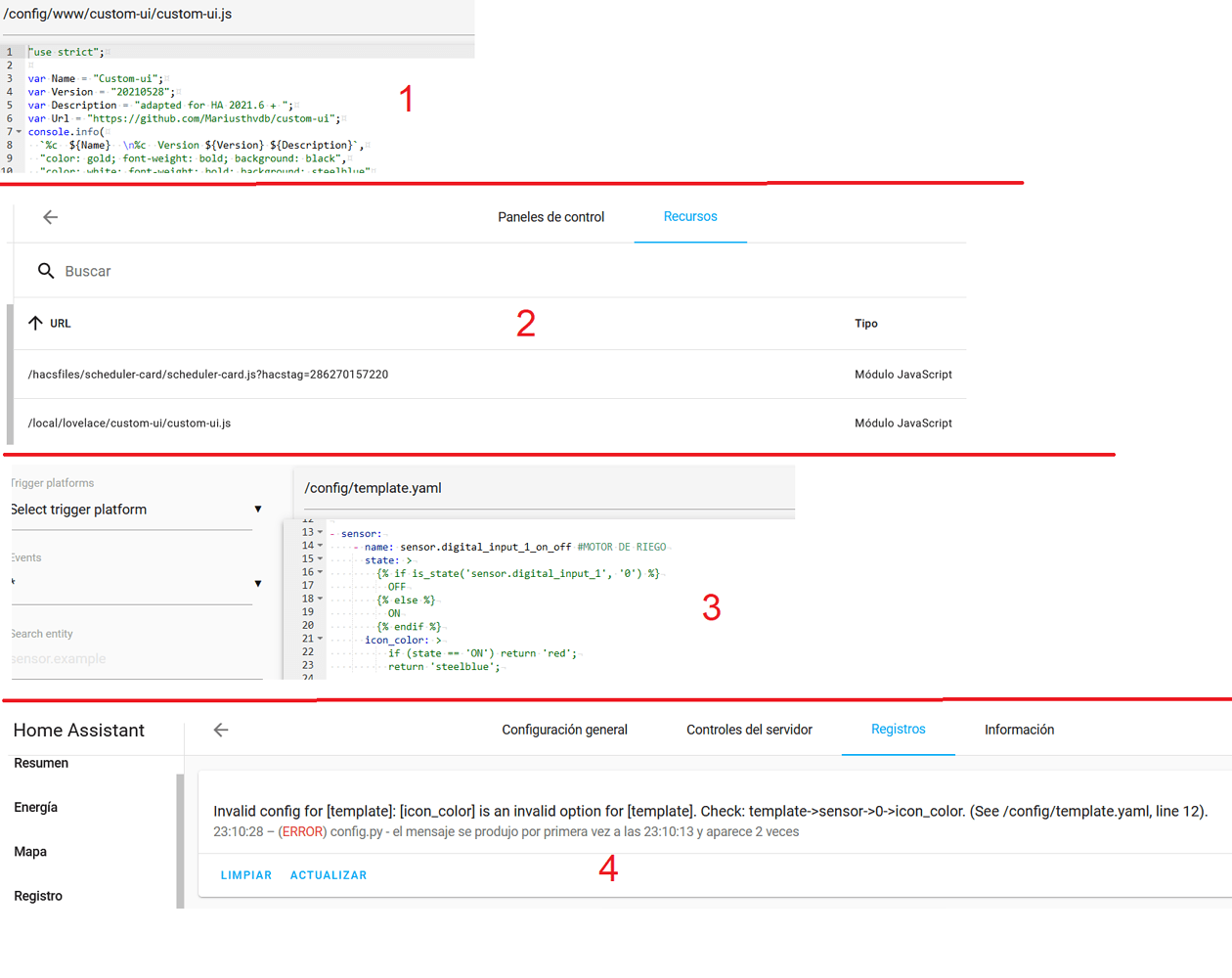This screenshot has height=978, width=1232.
Task: Click the LIMPIAR button
Action: point(246,875)
